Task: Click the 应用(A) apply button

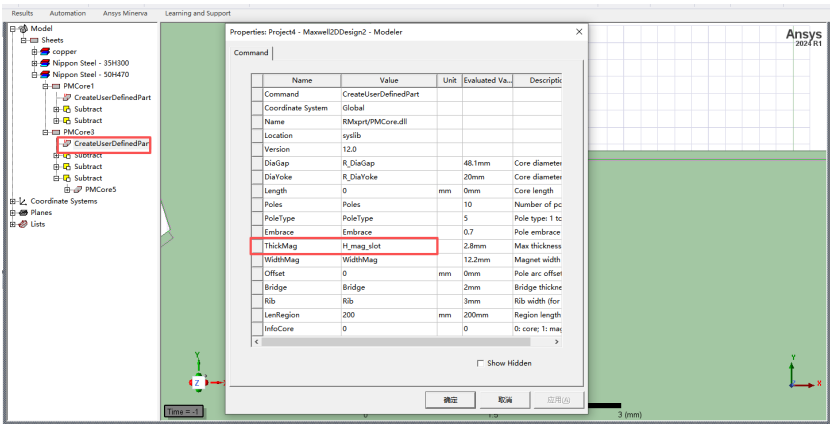Action: point(559,400)
